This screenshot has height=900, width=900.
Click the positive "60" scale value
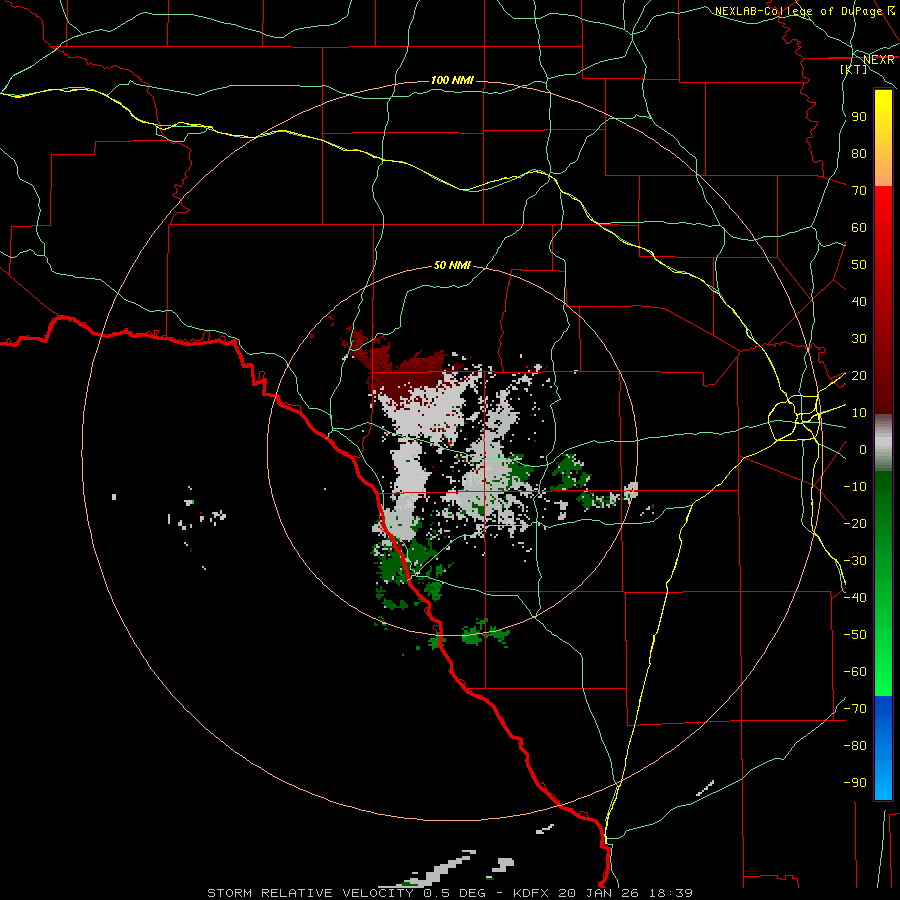coord(859,228)
